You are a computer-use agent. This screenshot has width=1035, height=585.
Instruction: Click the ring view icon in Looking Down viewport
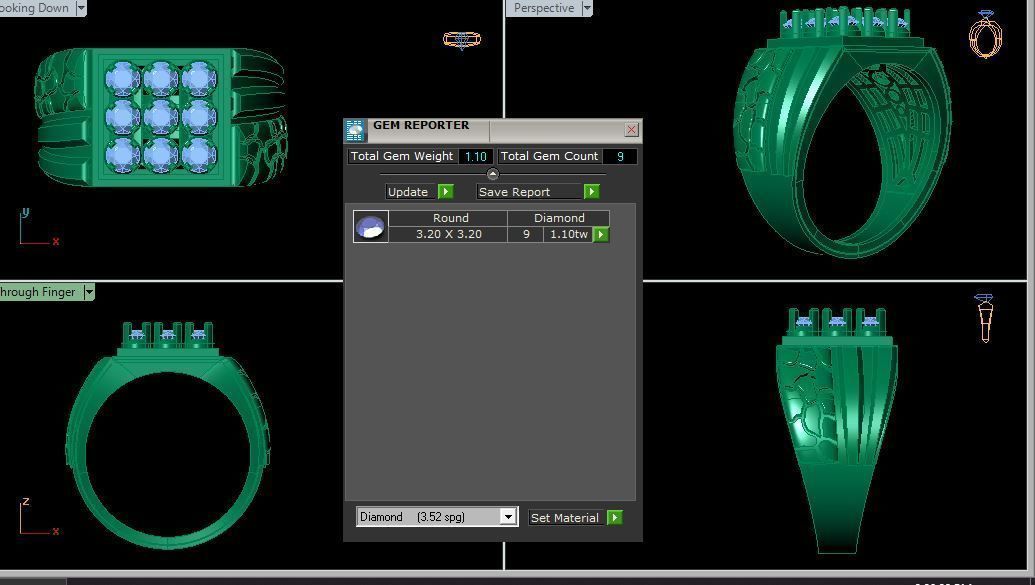(x=462, y=40)
